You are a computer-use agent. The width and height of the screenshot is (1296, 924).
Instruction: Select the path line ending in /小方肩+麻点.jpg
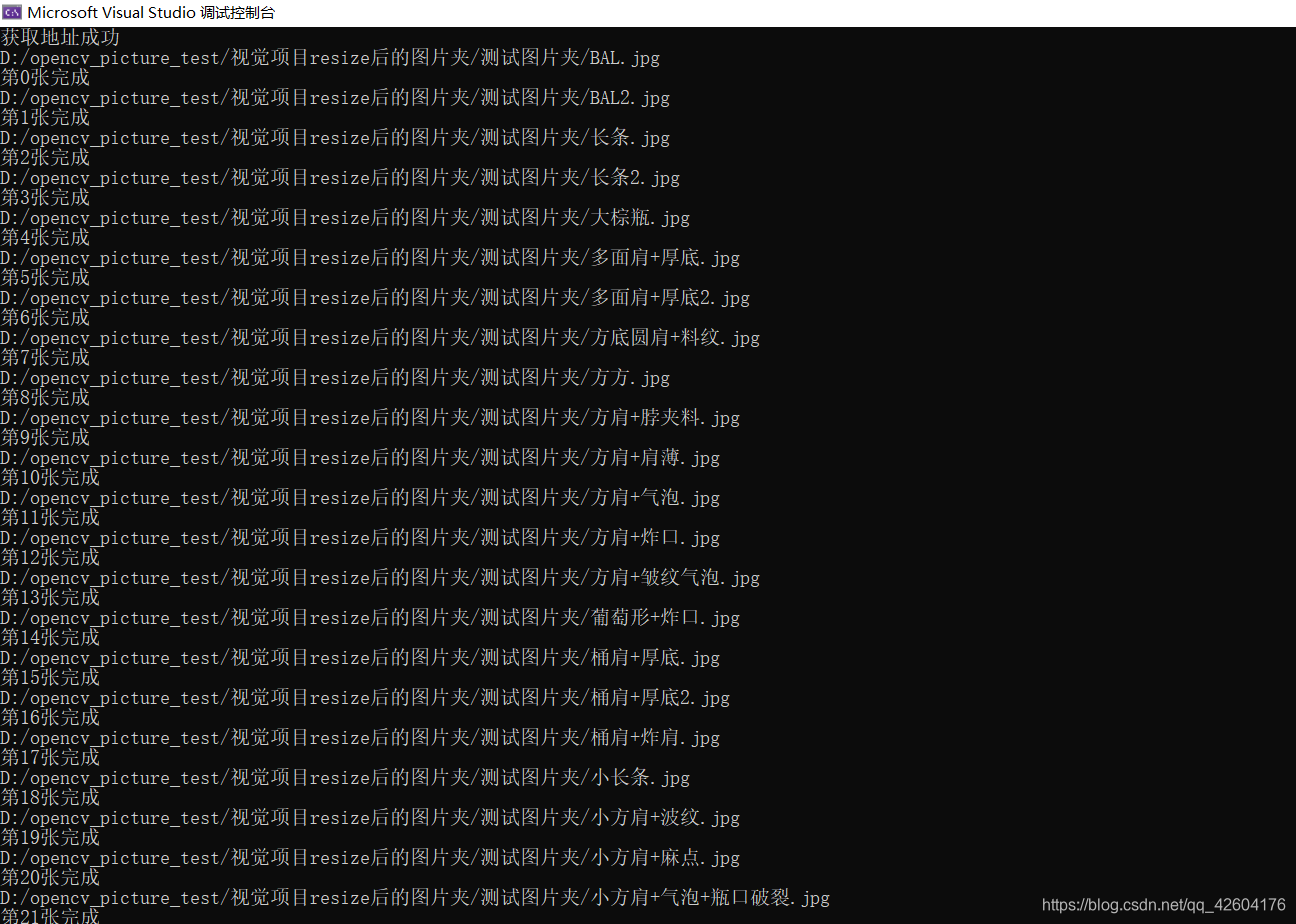coord(370,858)
